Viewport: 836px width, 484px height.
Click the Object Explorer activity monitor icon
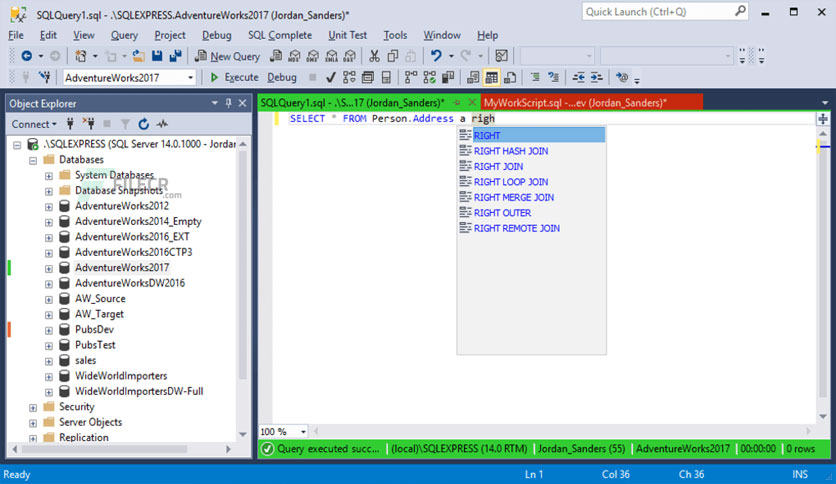tap(162, 124)
